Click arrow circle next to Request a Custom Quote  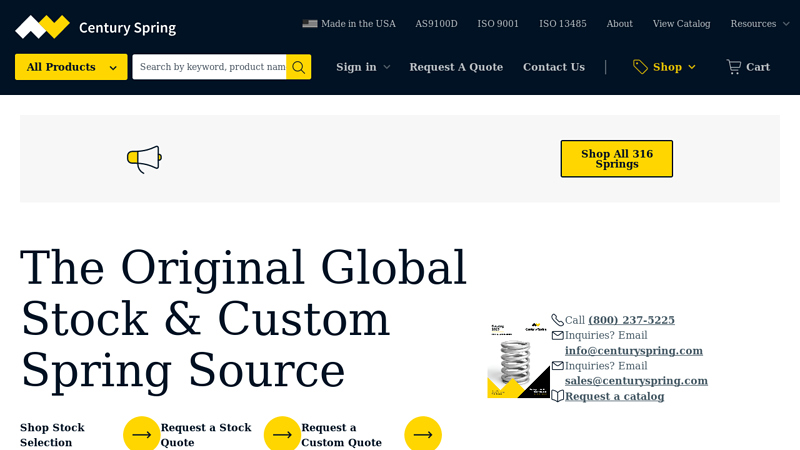pyautogui.click(x=423, y=434)
